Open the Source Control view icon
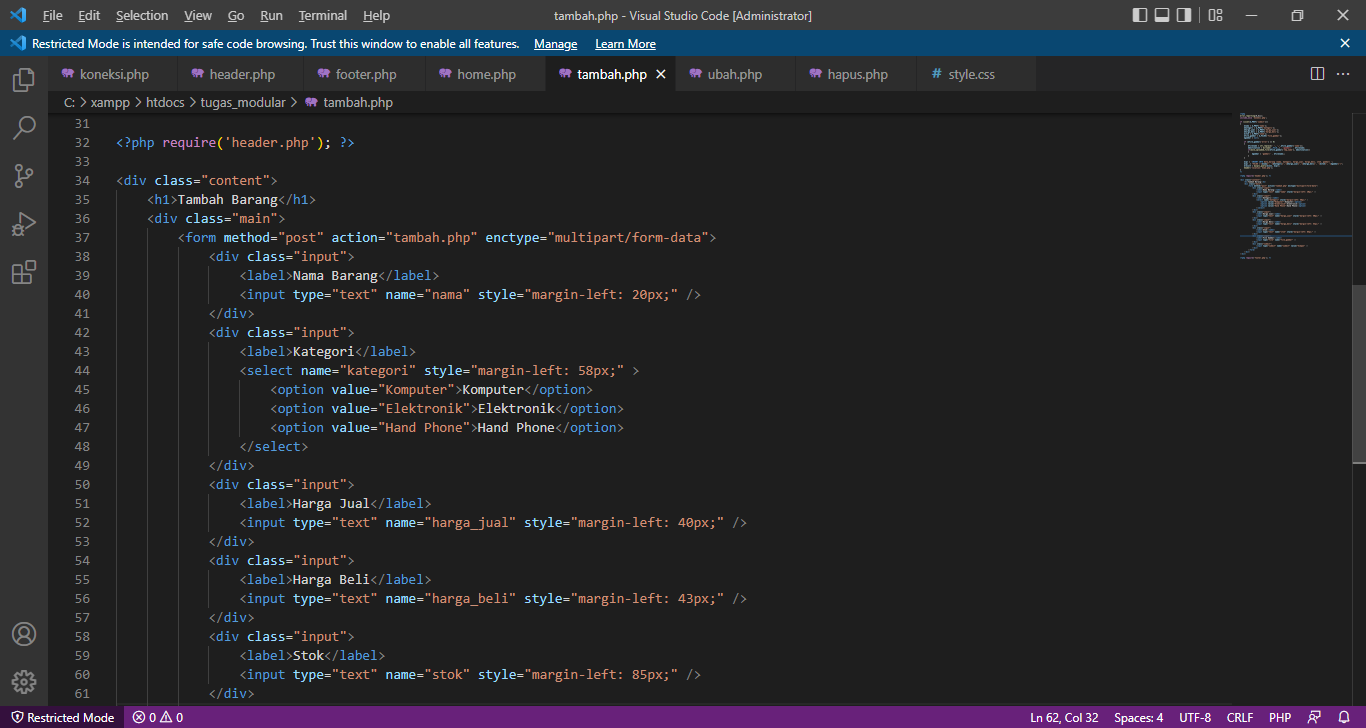Viewport: 1366px width, 728px height. click(24, 176)
